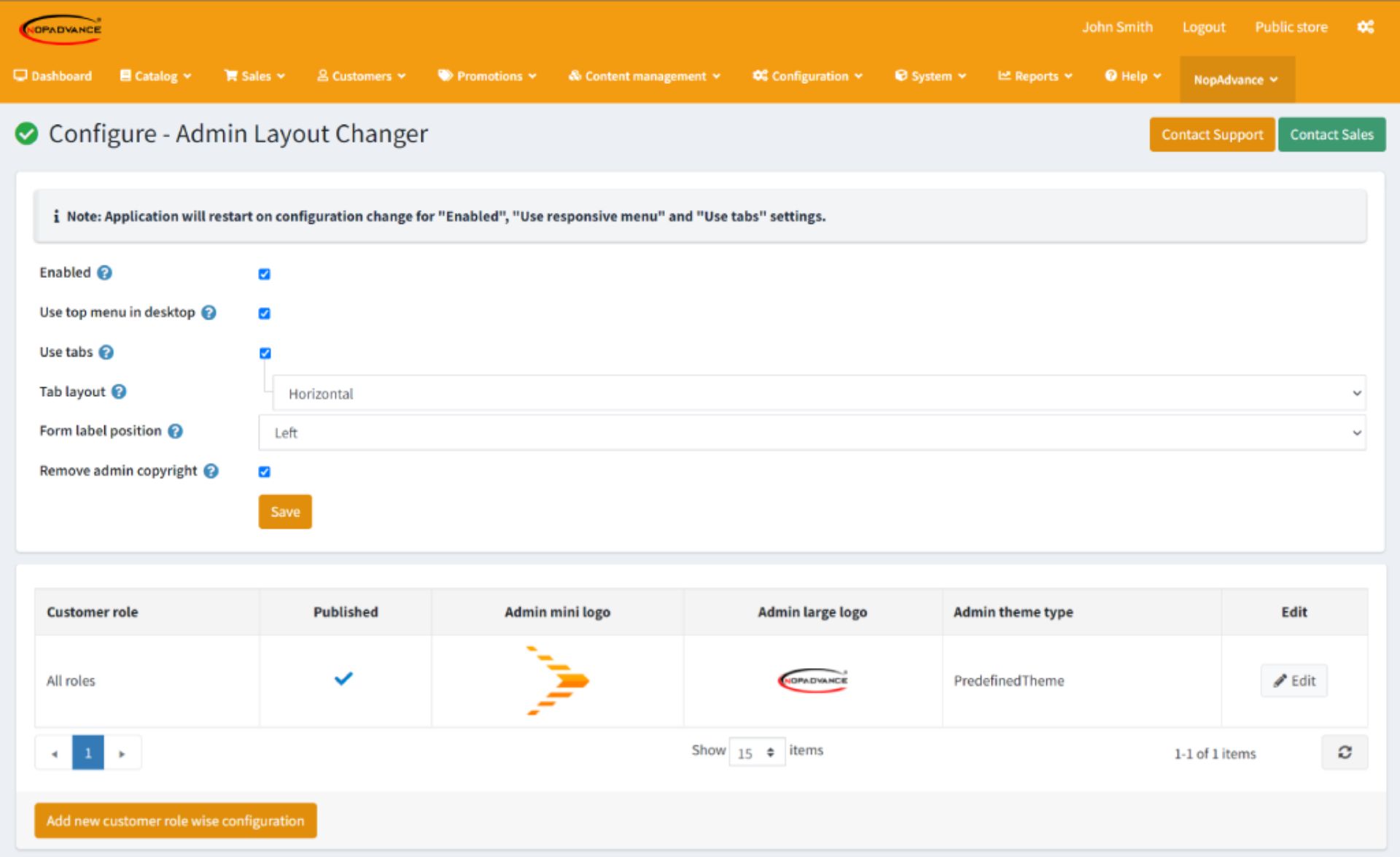
Task: Open the Promotions menu
Action: click(x=487, y=76)
